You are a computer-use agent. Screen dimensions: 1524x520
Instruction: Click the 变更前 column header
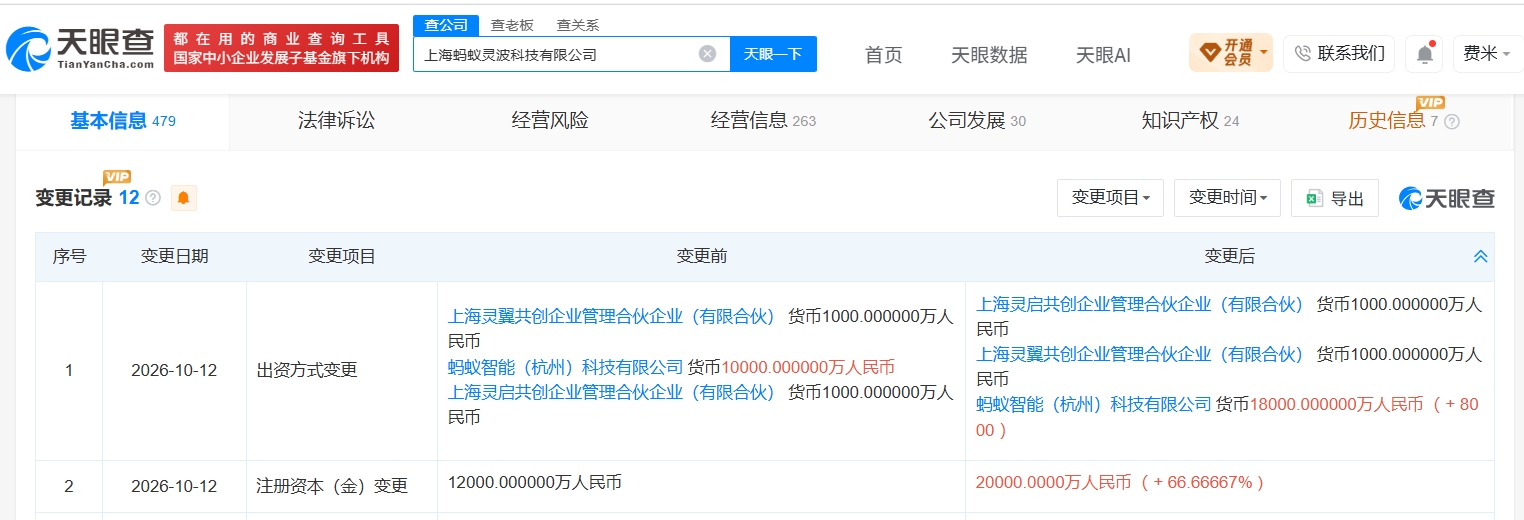(701, 257)
